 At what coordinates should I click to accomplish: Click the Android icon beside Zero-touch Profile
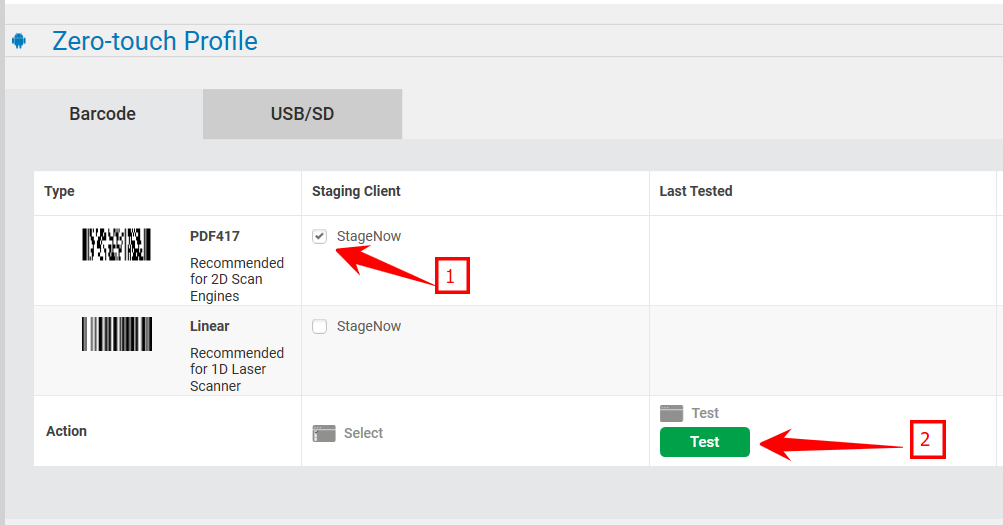(x=18, y=42)
